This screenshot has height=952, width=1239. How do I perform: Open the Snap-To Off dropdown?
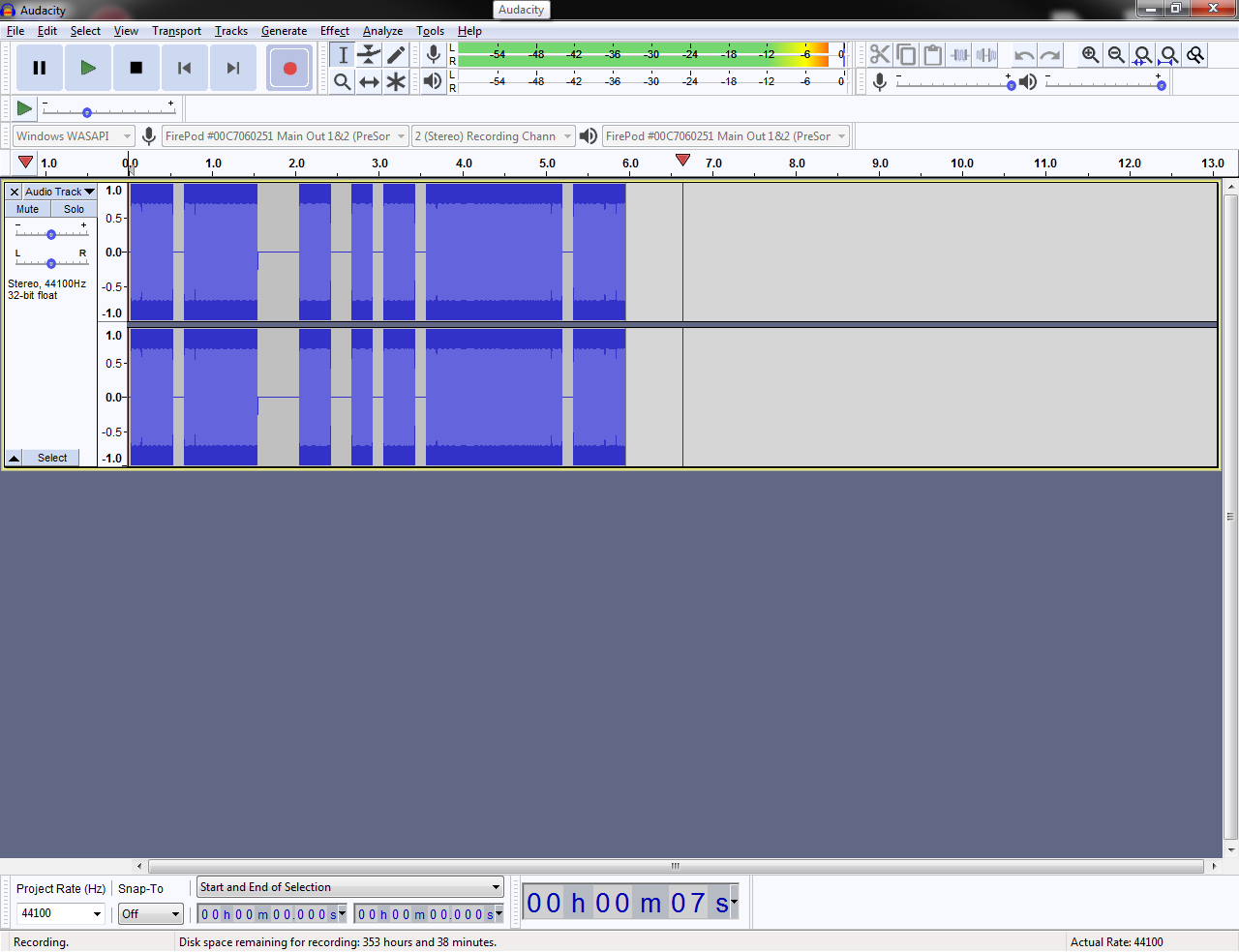[x=150, y=914]
